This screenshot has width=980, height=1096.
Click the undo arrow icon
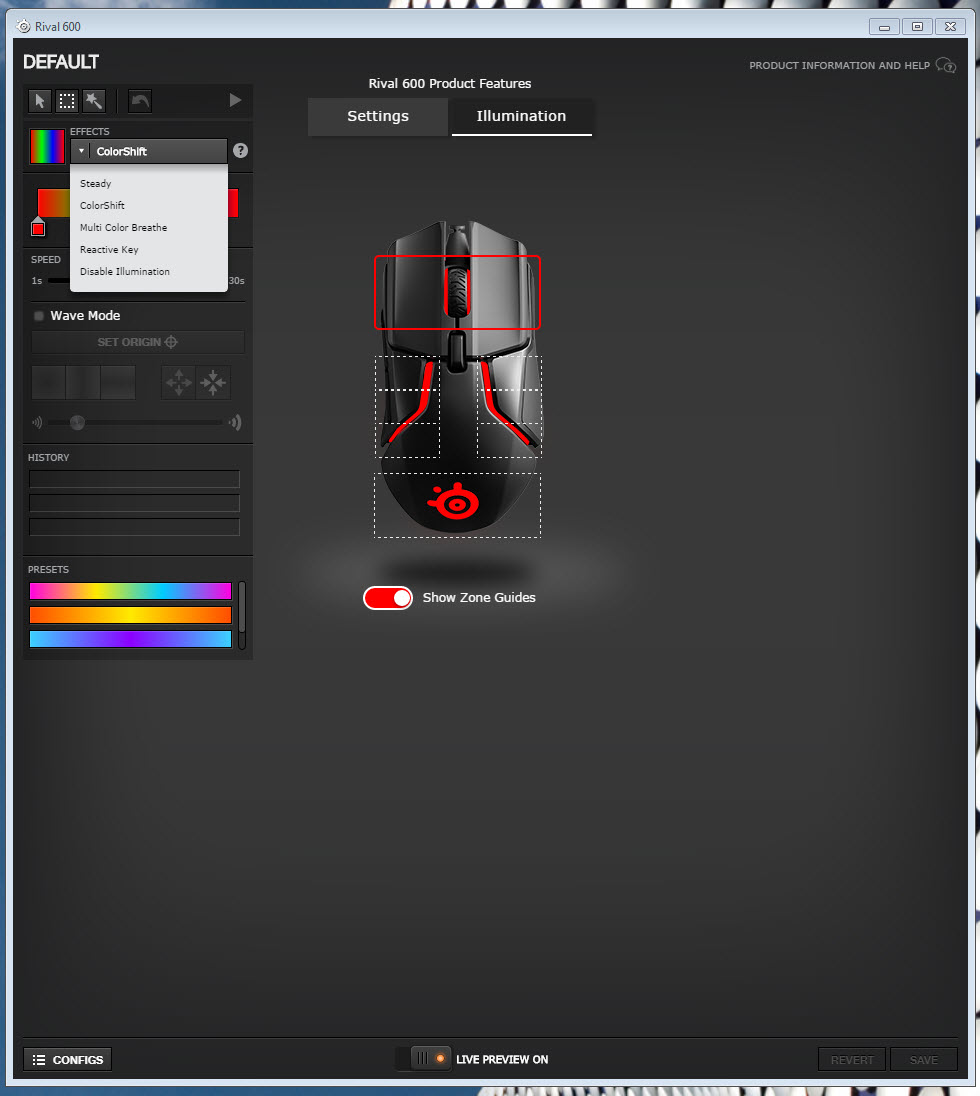pyautogui.click(x=140, y=101)
